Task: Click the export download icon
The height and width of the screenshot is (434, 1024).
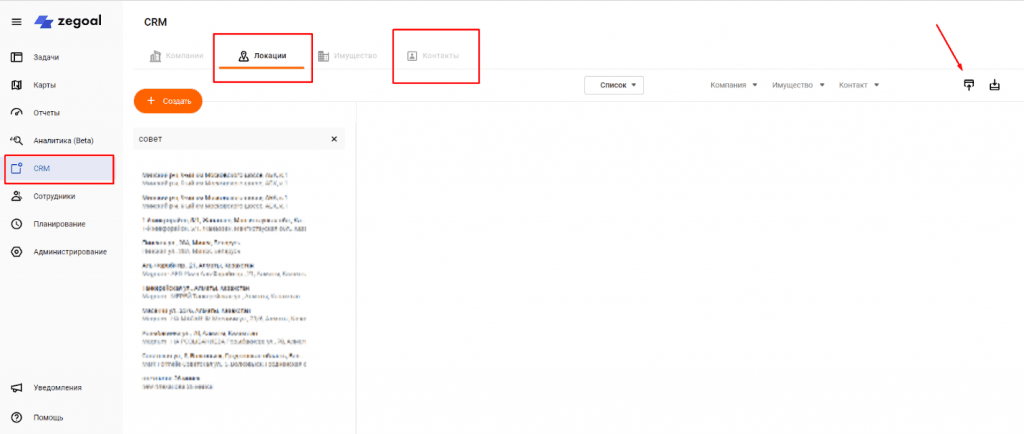Action: (994, 85)
